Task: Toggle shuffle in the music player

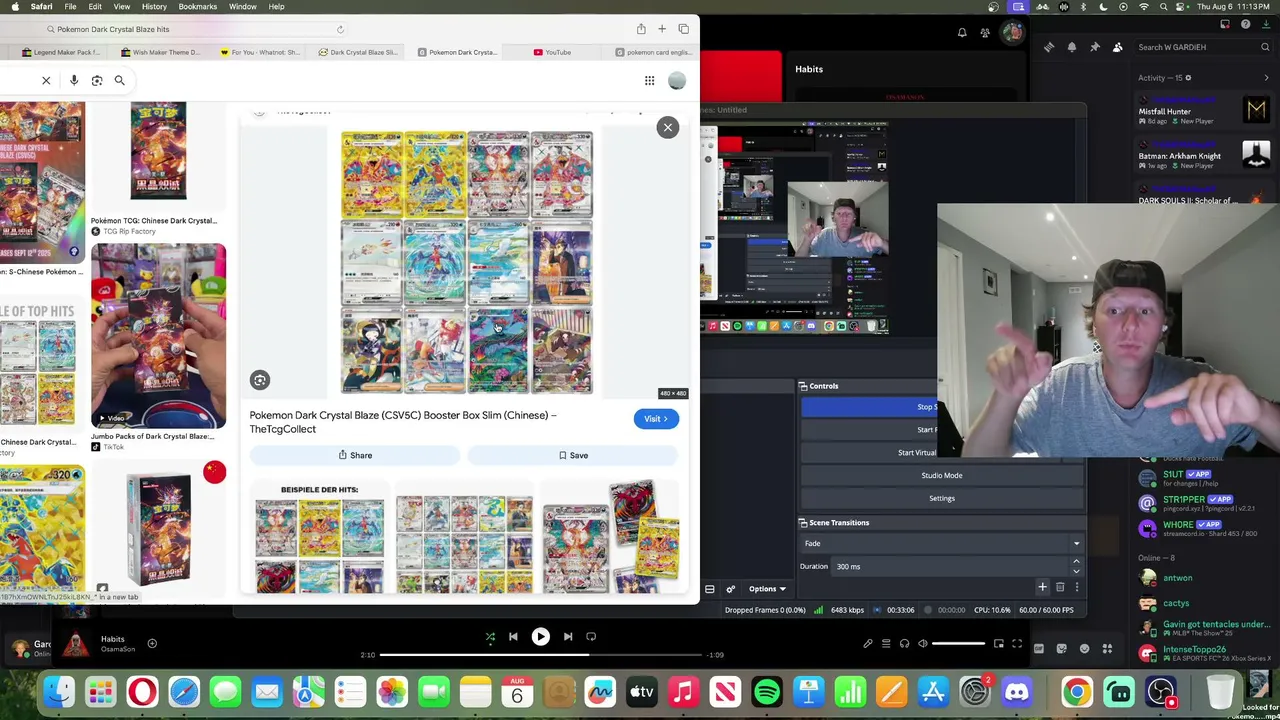Action: (490, 636)
